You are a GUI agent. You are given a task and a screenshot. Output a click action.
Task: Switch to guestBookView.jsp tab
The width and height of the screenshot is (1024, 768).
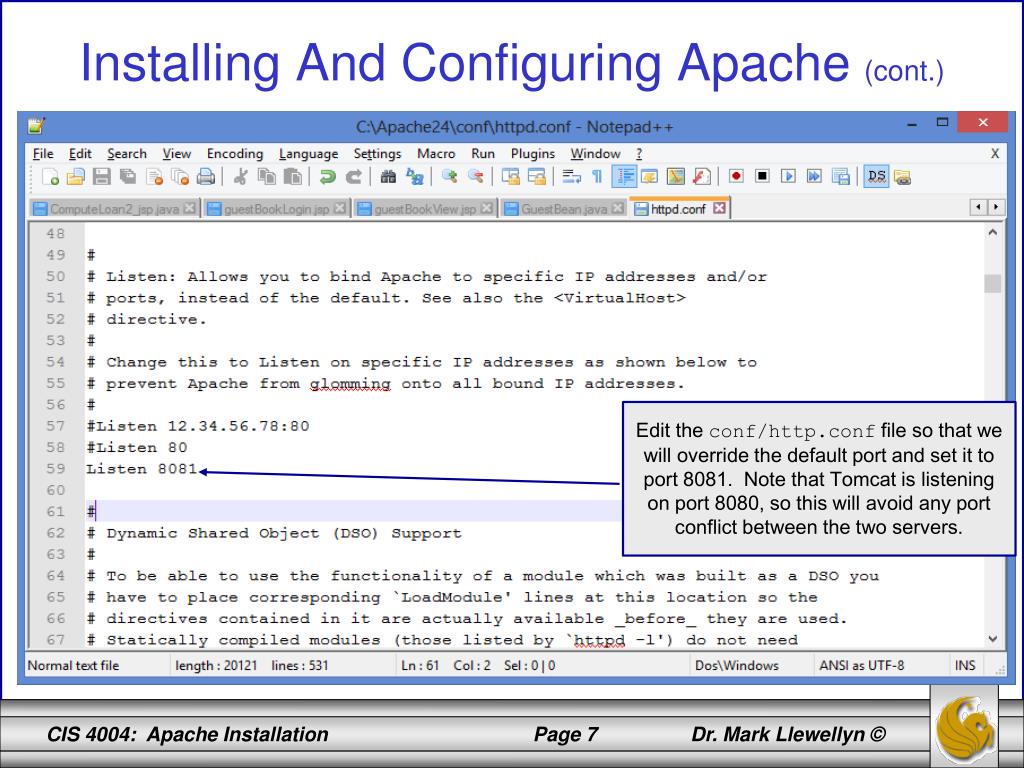(424, 208)
